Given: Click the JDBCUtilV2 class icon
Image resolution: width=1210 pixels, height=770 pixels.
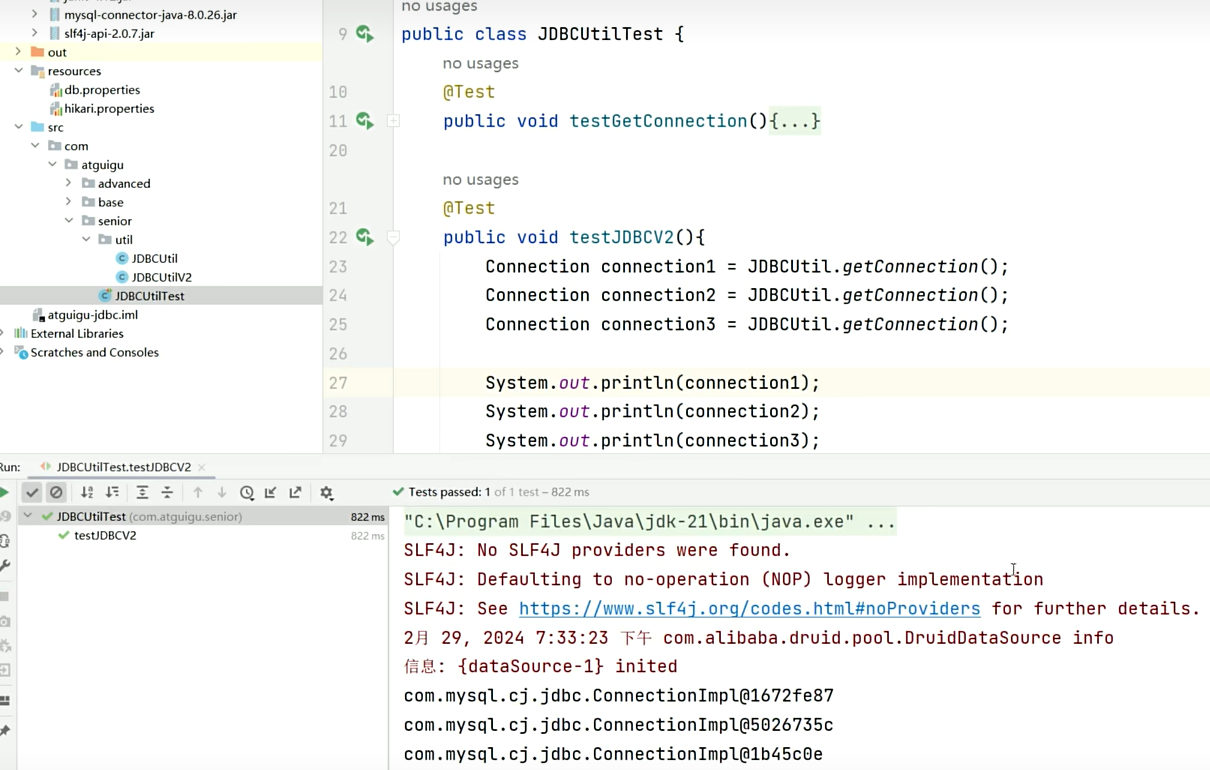Looking at the screenshot, I should tap(122, 277).
